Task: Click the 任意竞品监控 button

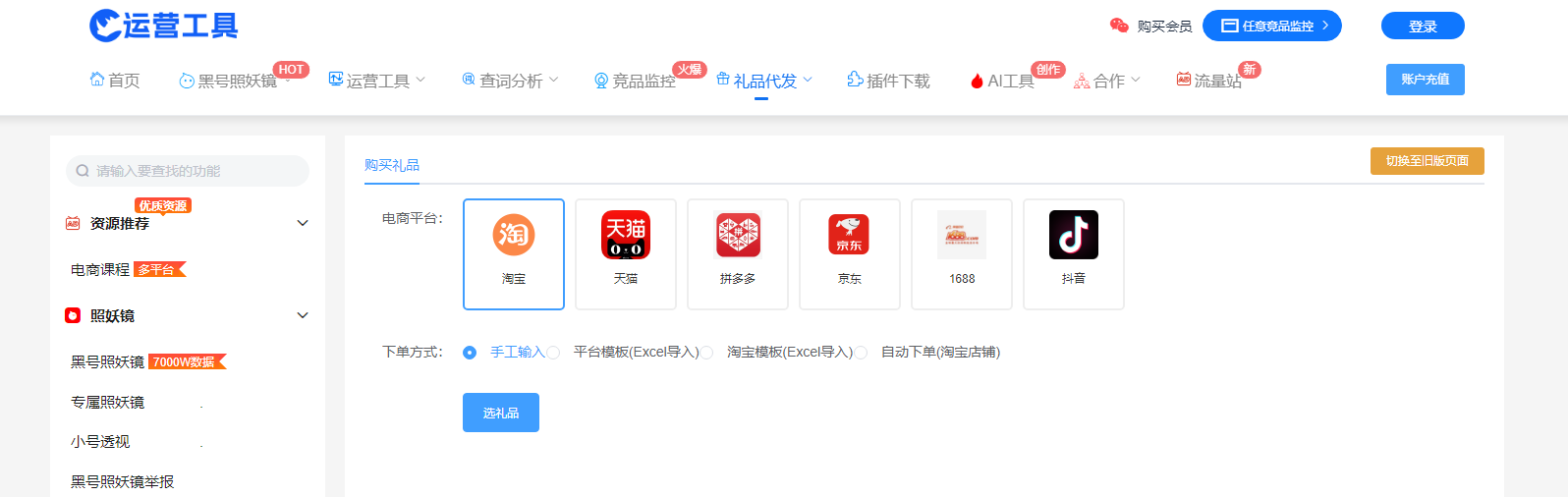Action: [x=1272, y=26]
